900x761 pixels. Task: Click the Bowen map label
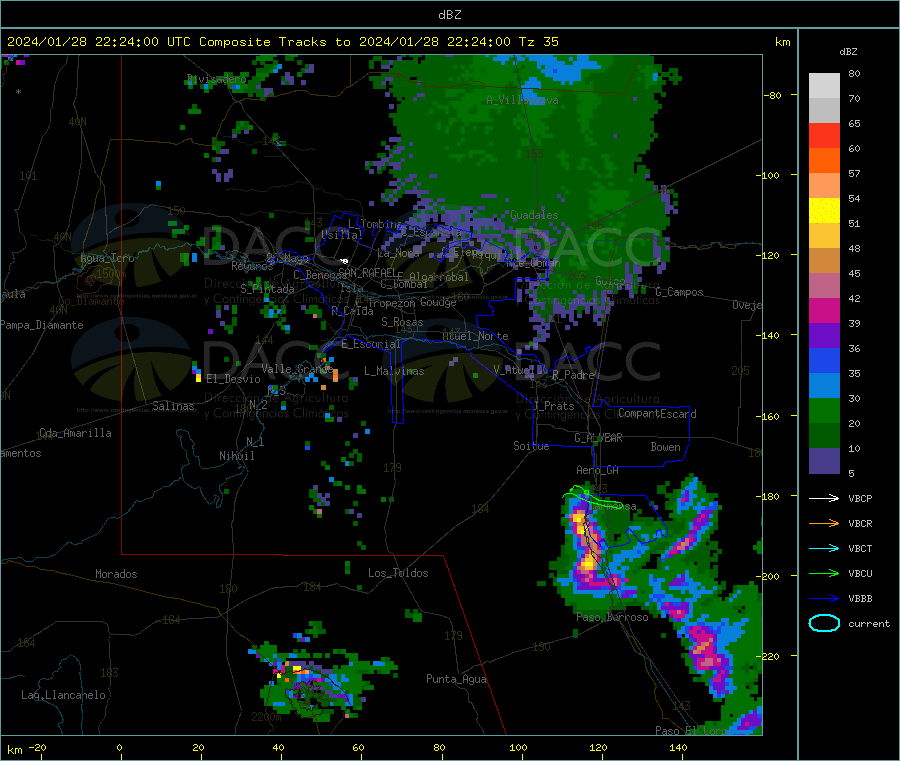[x=665, y=447]
